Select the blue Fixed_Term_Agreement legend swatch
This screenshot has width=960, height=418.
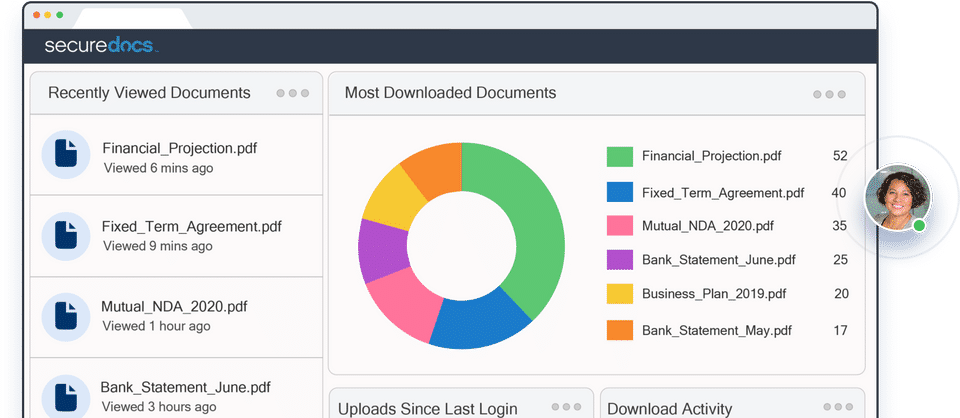pyautogui.click(x=620, y=192)
